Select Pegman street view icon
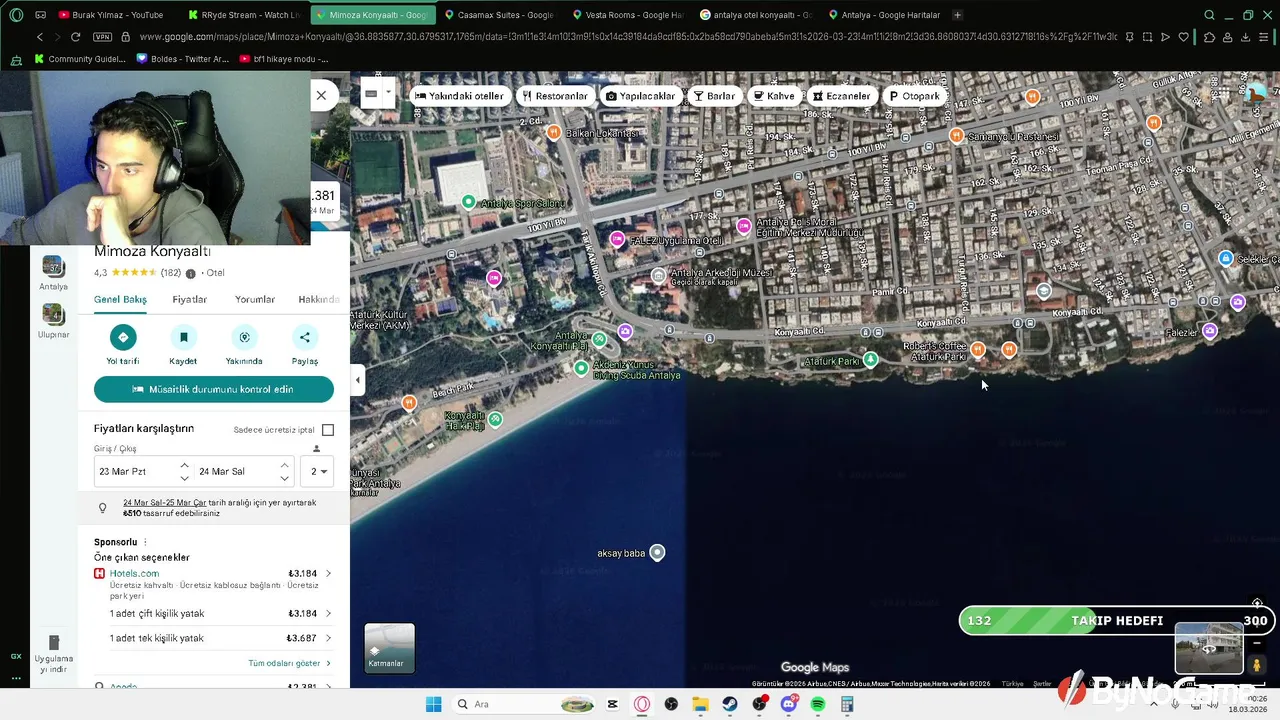 pyautogui.click(x=1257, y=664)
